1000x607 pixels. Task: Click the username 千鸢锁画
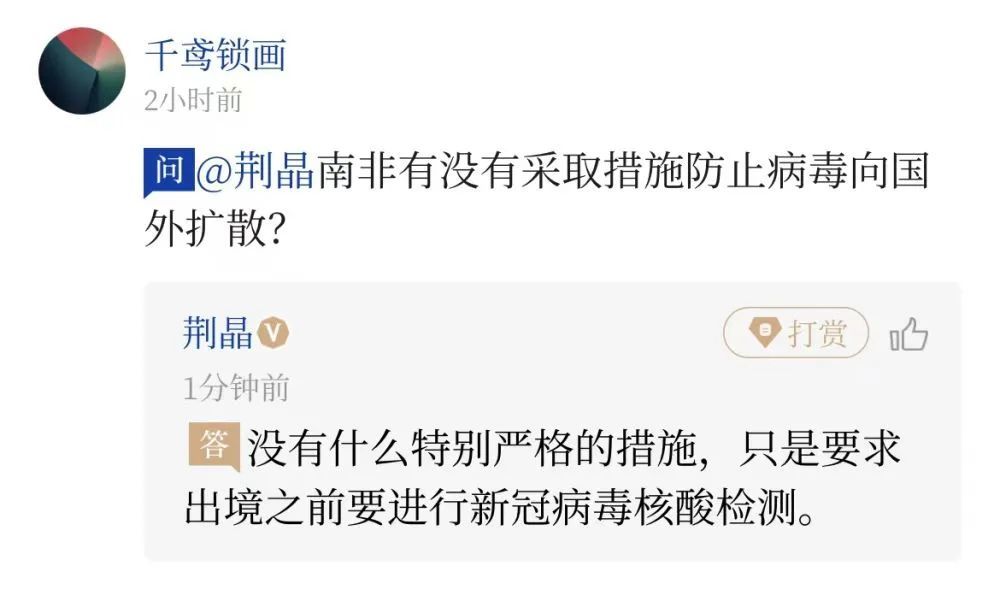click(215, 54)
